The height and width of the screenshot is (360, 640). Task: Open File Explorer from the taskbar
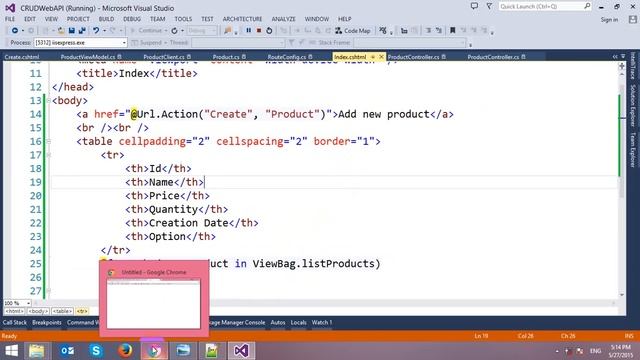[x=37, y=351]
